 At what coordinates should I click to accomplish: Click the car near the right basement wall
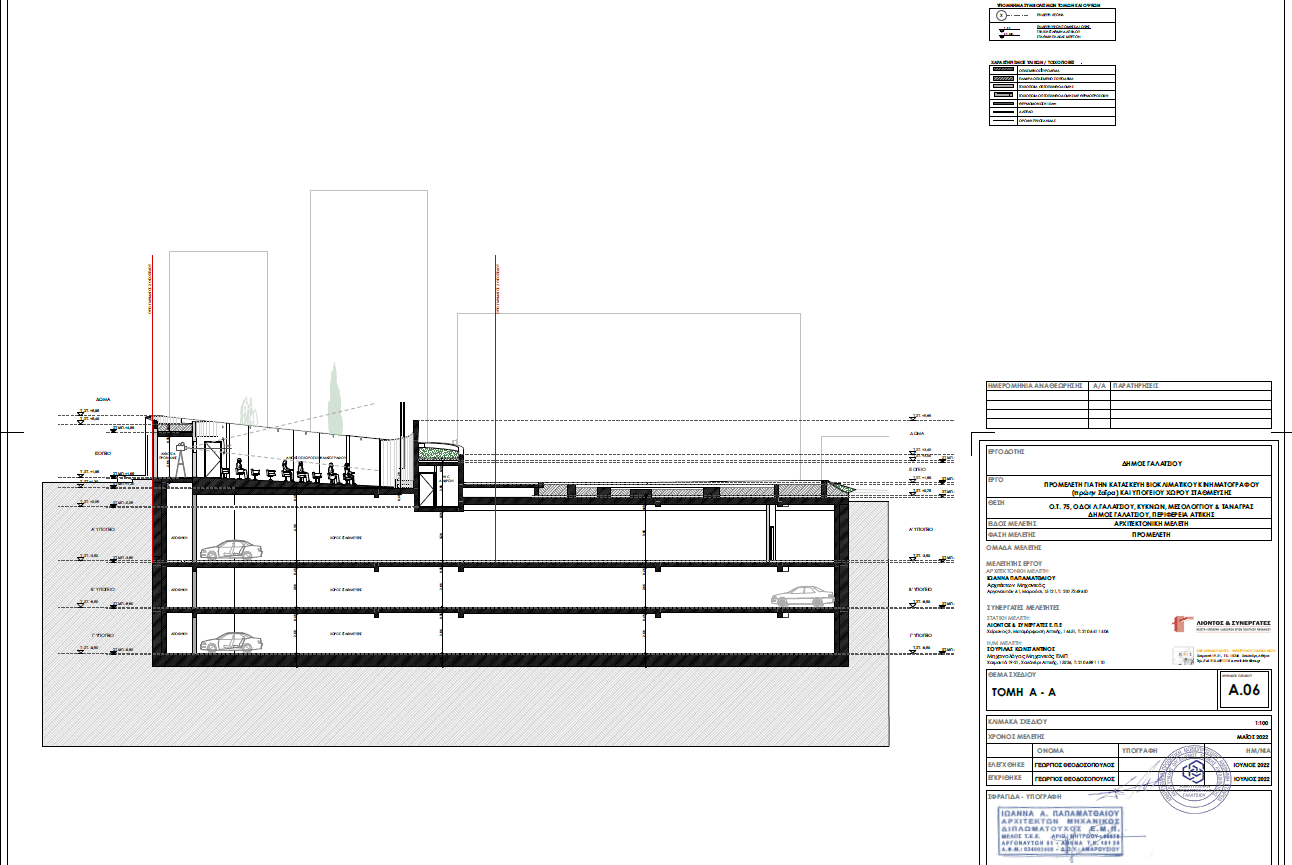tap(858, 596)
